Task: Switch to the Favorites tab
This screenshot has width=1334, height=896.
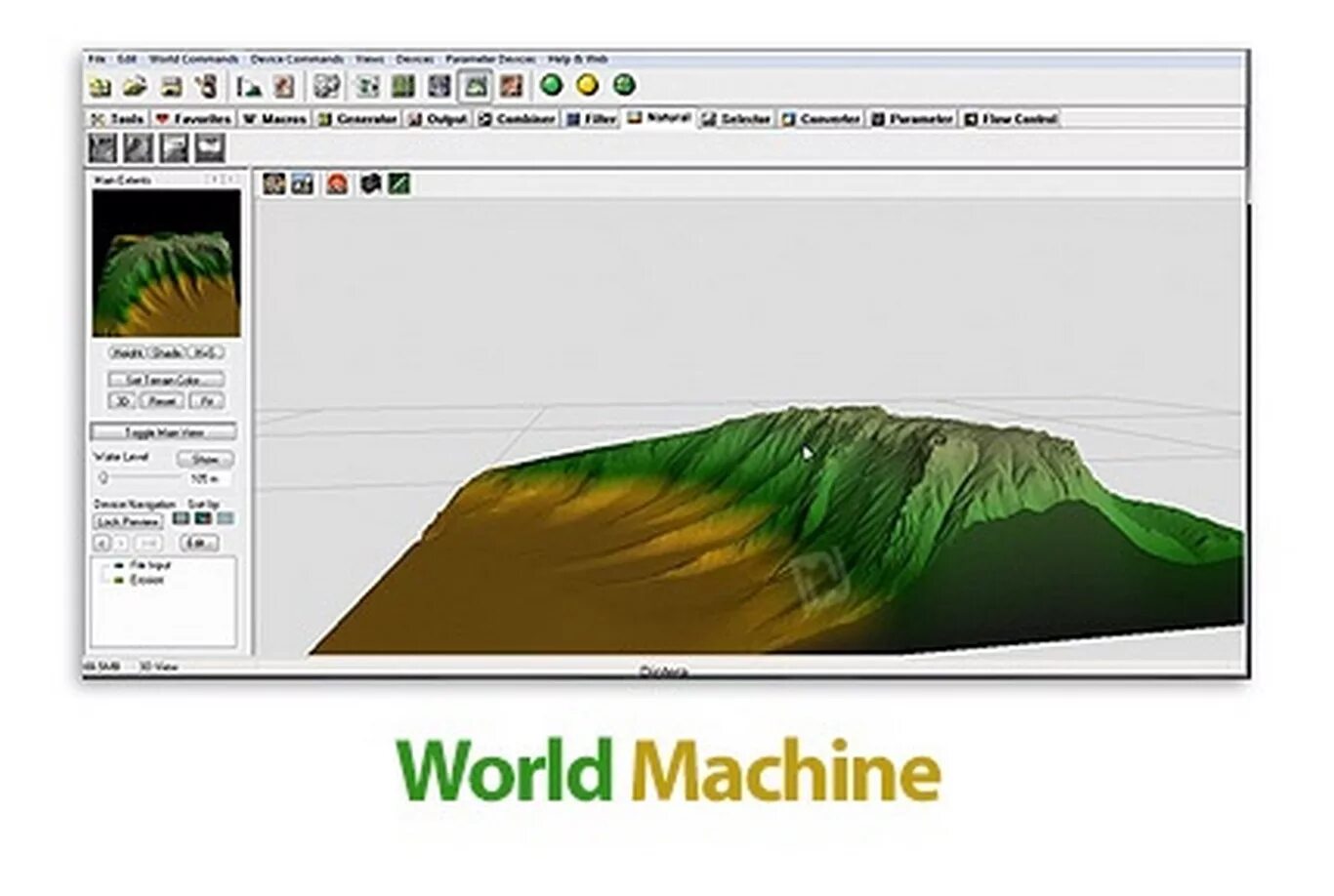Action: coord(193,119)
